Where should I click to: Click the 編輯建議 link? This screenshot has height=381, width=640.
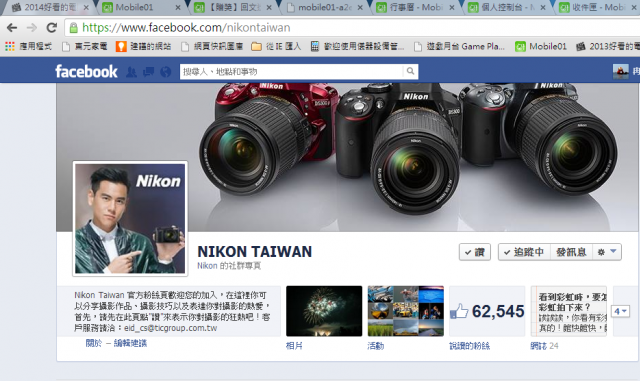pos(130,343)
